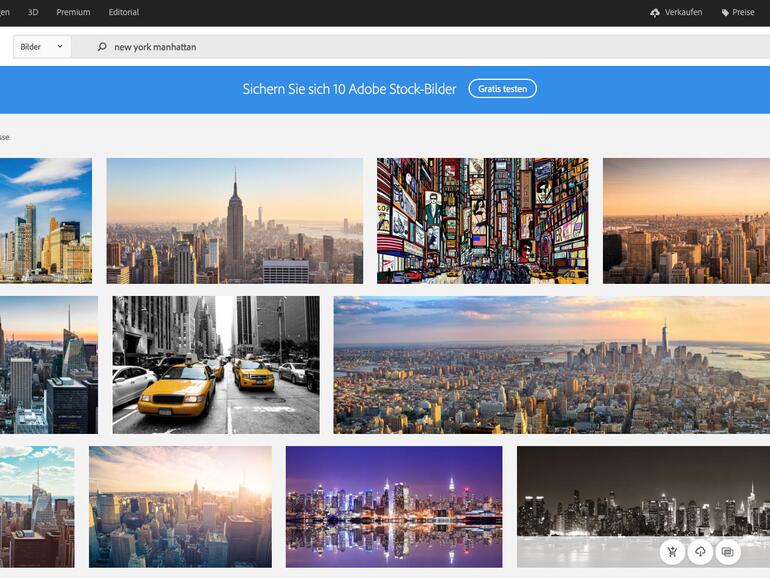Image resolution: width=770 pixels, height=578 pixels.
Task: Open the Premium menu item
Action: click(x=73, y=12)
